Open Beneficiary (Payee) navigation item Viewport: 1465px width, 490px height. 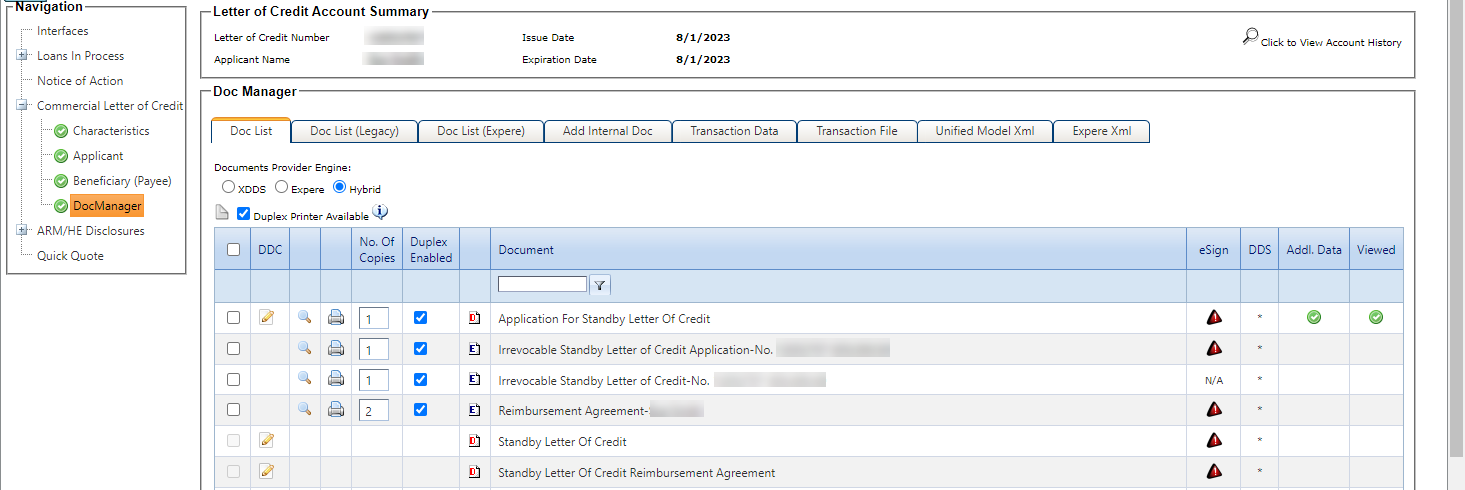tap(122, 181)
